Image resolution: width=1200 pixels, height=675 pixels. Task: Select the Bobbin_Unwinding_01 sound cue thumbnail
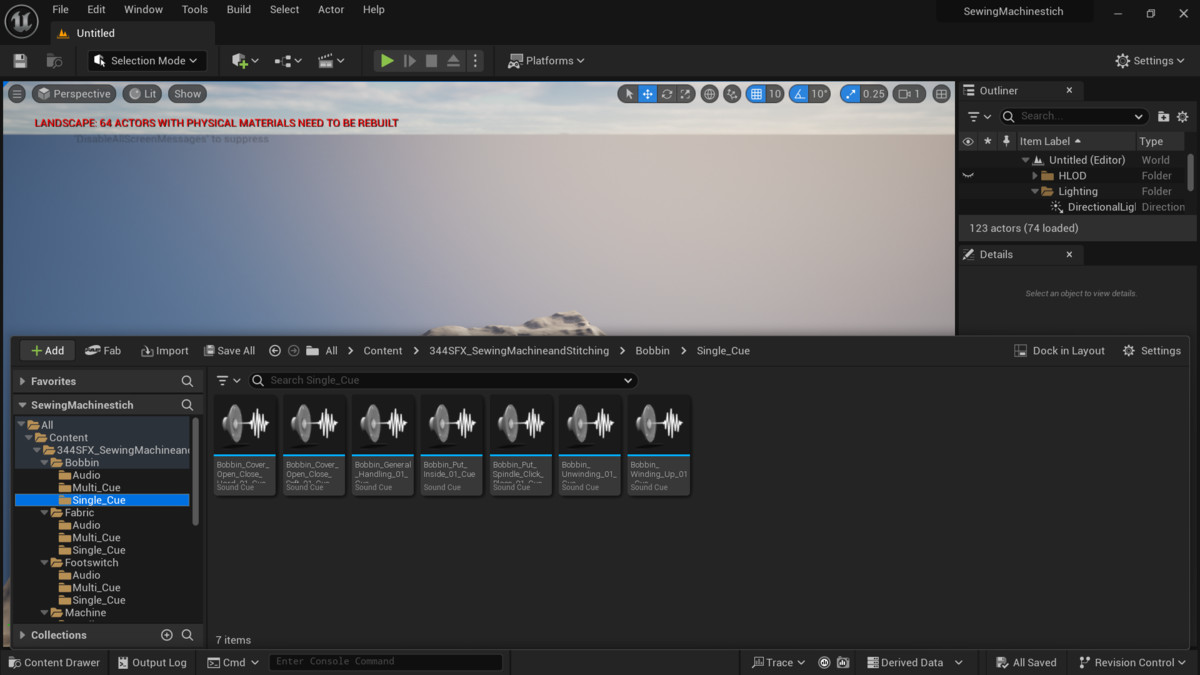pos(590,445)
